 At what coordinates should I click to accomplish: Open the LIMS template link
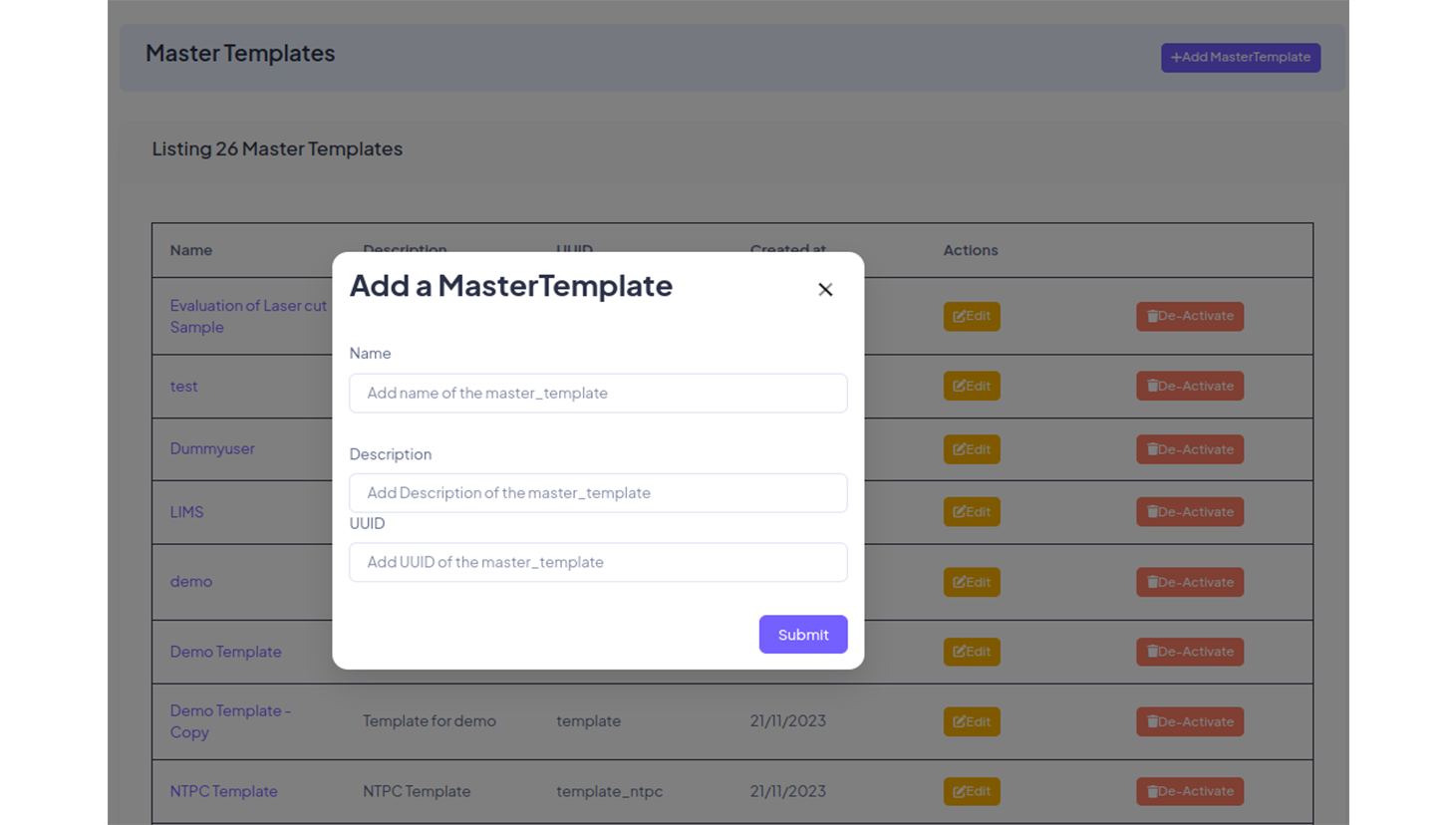tap(186, 512)
